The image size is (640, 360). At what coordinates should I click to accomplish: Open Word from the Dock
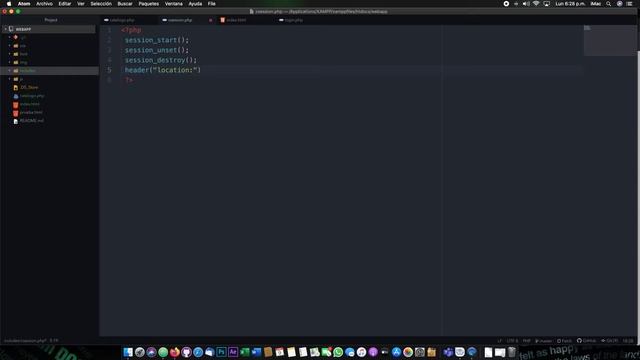click(256, 352)
